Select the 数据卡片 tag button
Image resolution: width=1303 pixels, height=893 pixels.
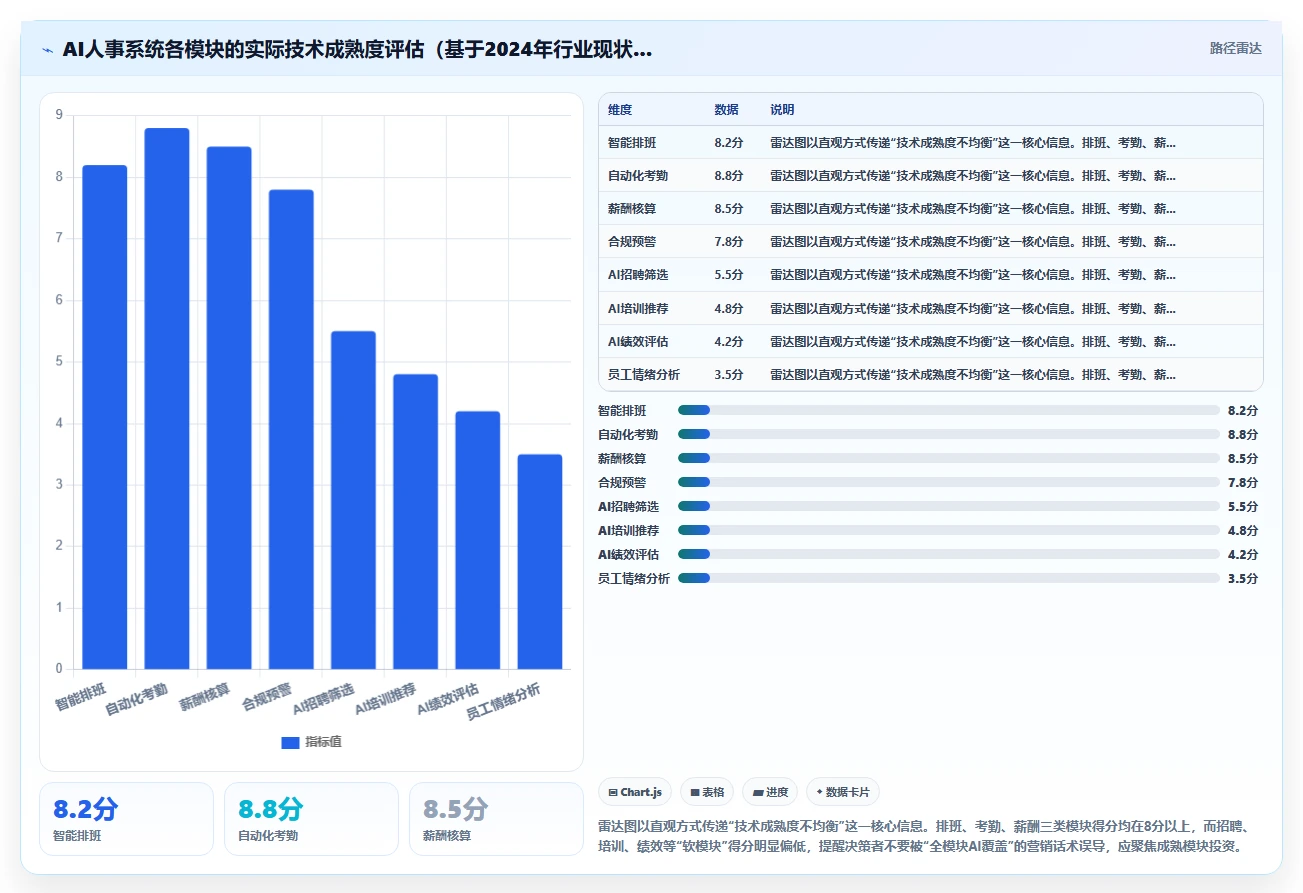pyautogui.click(x=842, y=792)
